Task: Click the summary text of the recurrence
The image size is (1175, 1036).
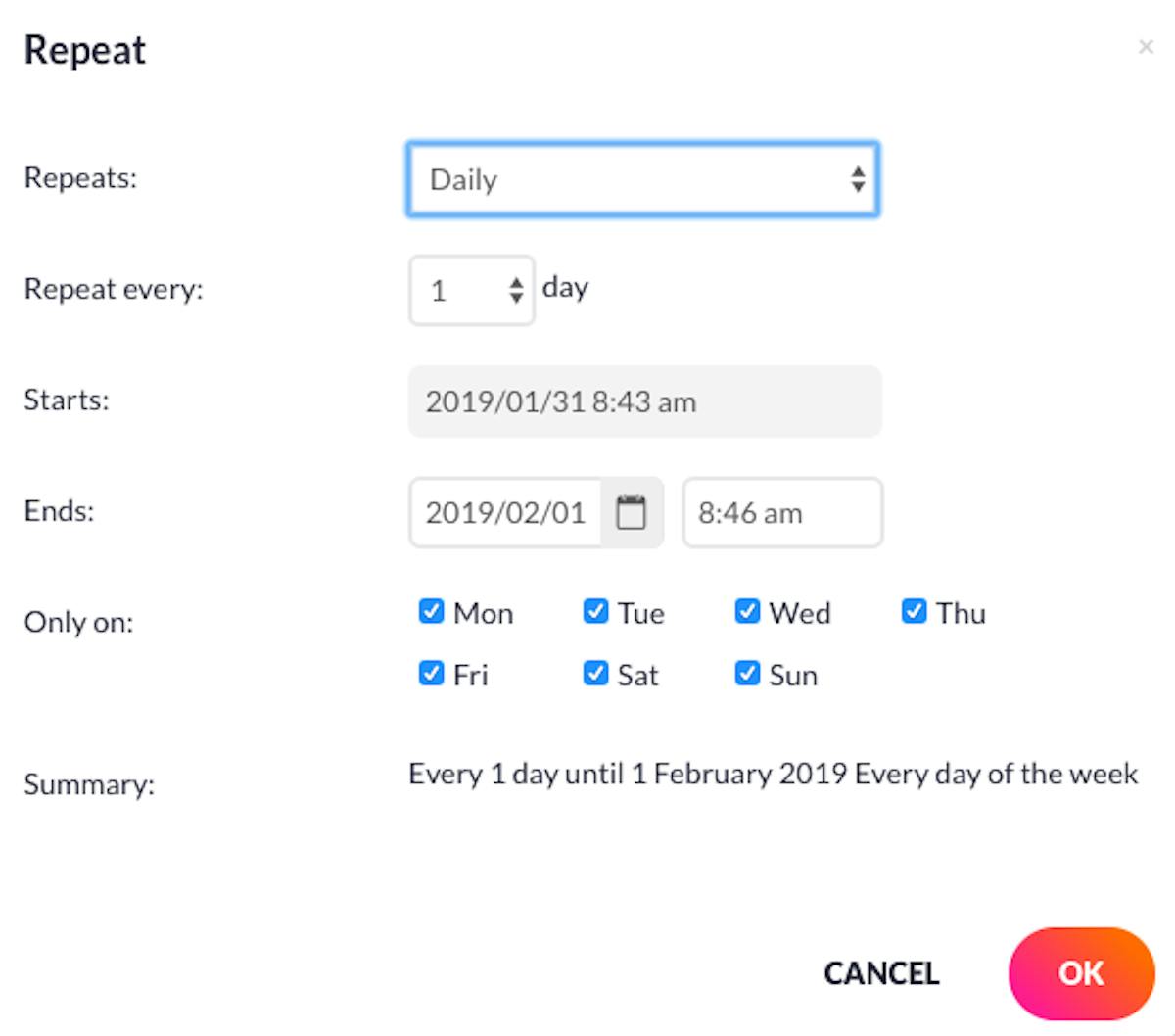Action: click(x=773, y=774)
